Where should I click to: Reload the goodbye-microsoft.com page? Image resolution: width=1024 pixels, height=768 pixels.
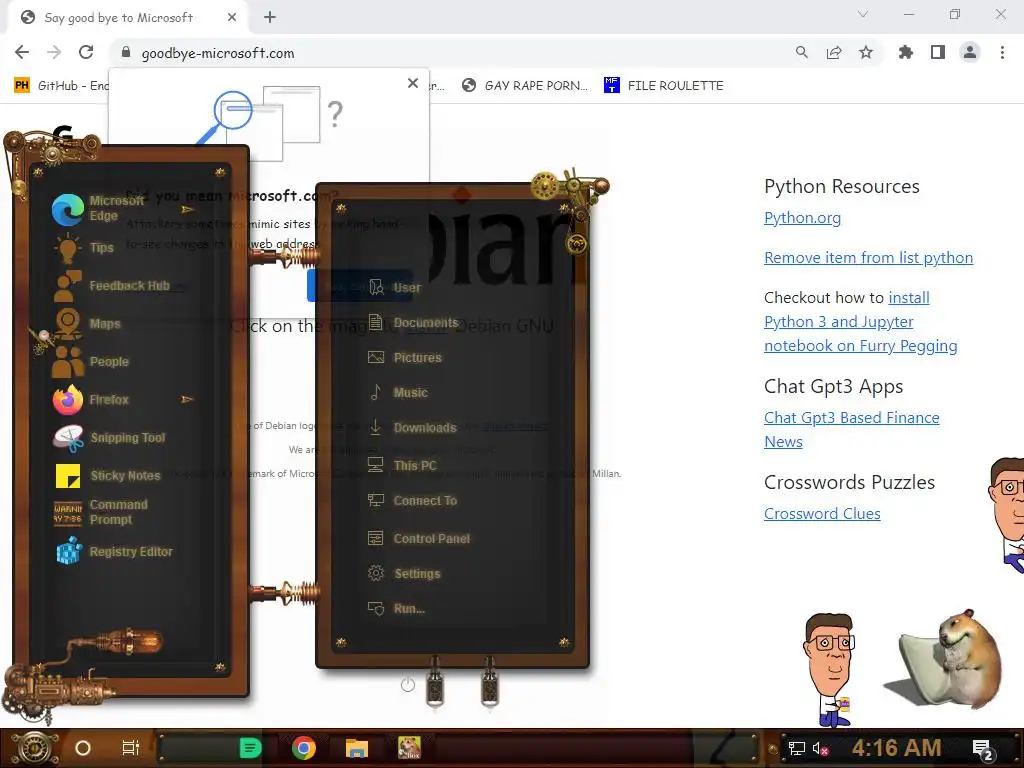point(86,52)
